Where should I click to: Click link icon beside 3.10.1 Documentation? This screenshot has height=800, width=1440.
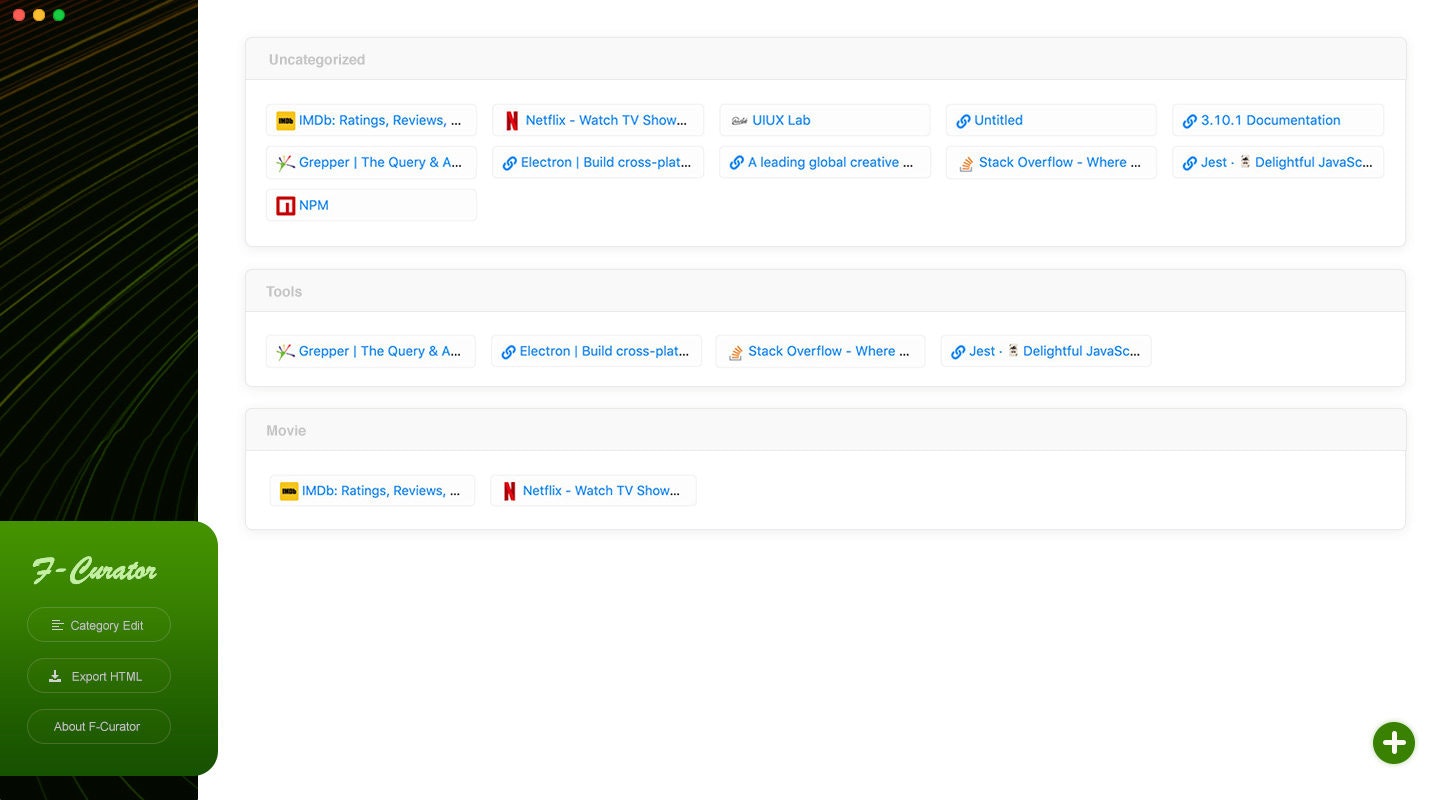coord(1190,121)
